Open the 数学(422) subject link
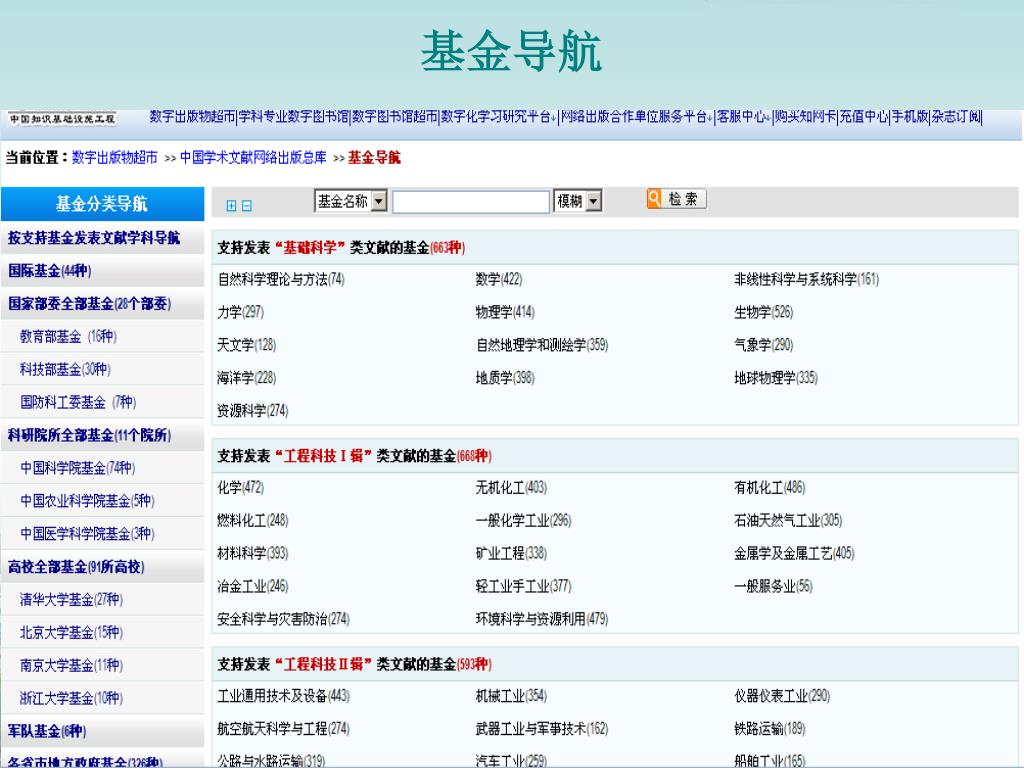Viewport: 1024px width, 768px height. 499,279
